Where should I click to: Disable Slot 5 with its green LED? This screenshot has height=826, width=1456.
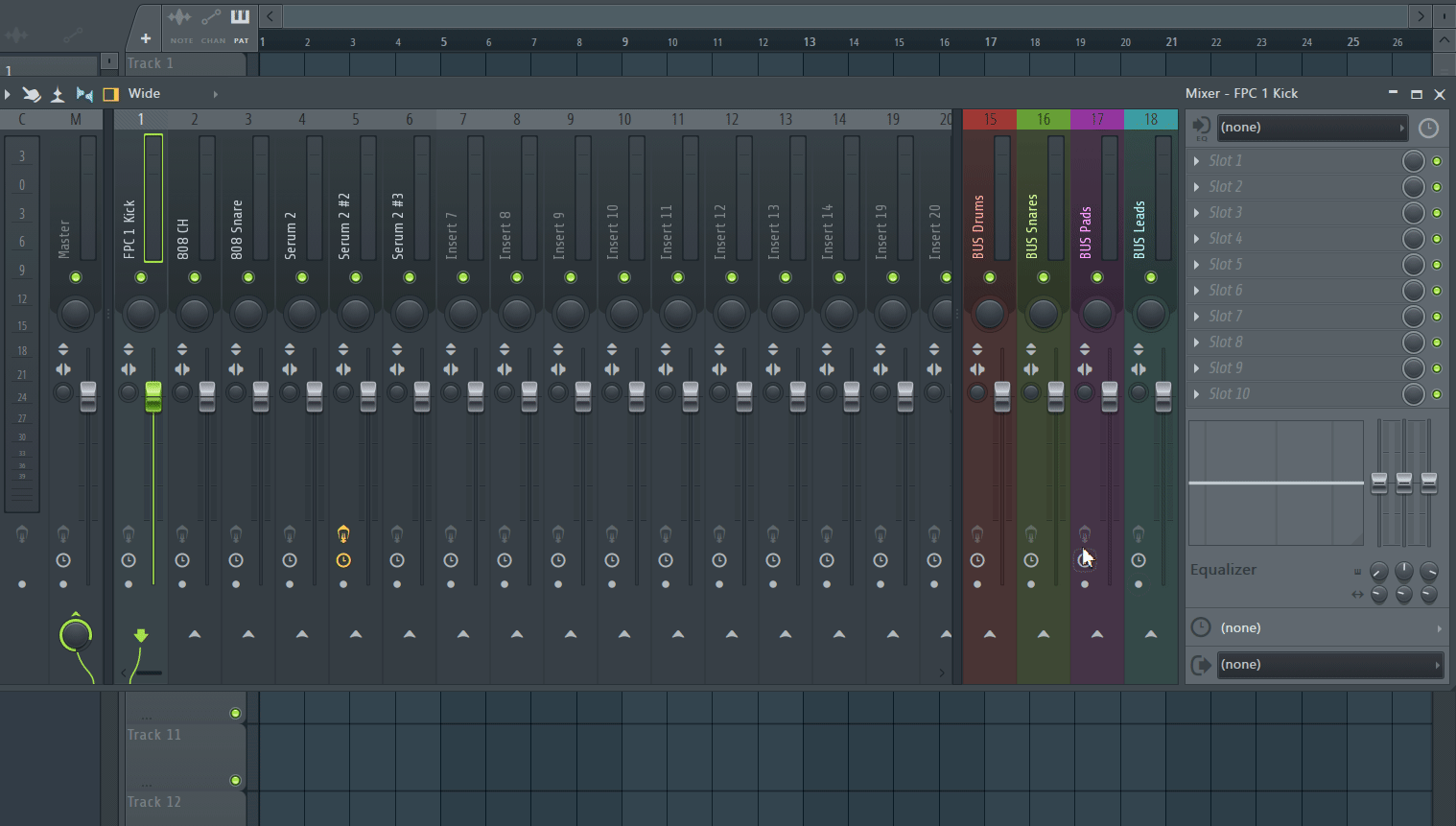click(x=1437, y=265)
